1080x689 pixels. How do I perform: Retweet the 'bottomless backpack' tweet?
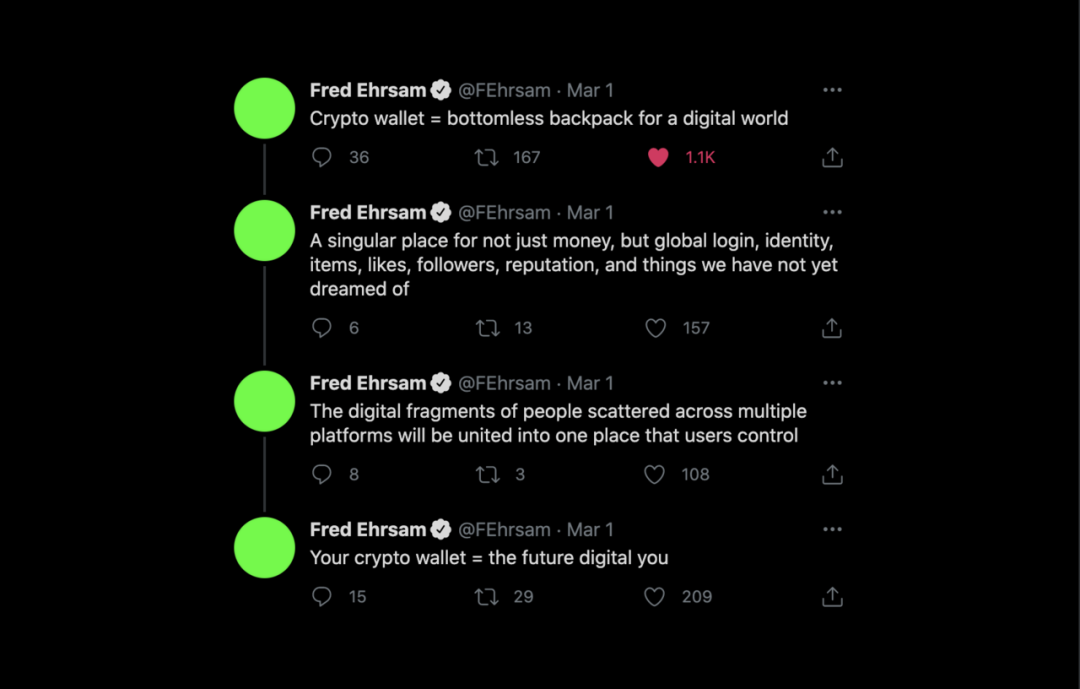point(487,157)
